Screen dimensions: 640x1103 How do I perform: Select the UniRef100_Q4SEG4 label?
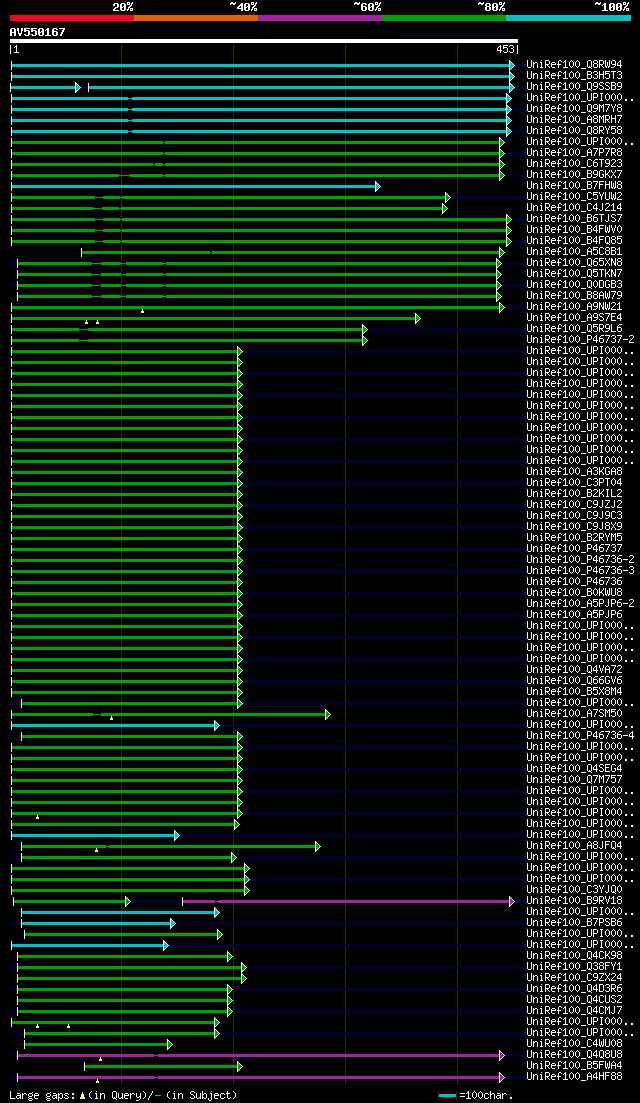[x=574, y=770]
